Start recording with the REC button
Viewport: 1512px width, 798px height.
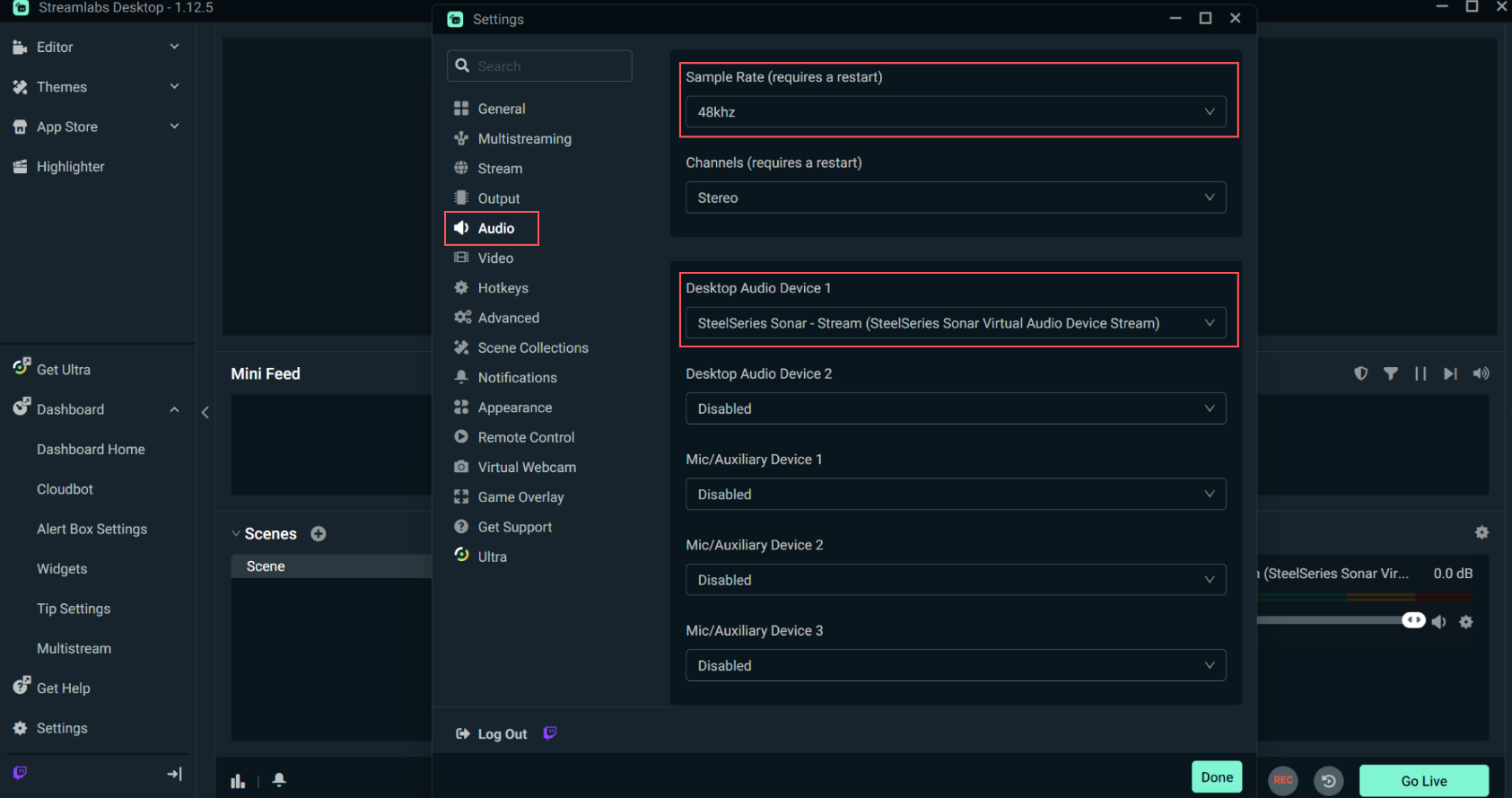[1283, 780]
